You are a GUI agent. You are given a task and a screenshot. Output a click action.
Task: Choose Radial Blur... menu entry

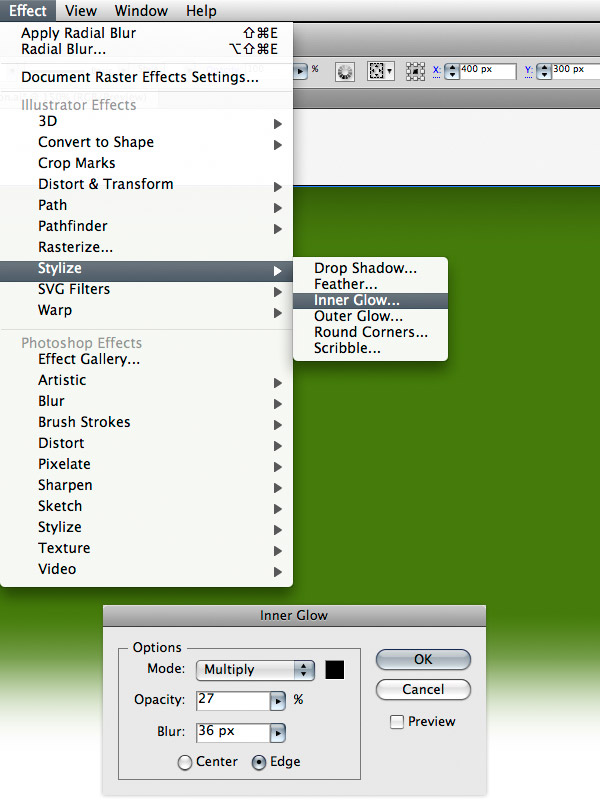coord(146,49)
